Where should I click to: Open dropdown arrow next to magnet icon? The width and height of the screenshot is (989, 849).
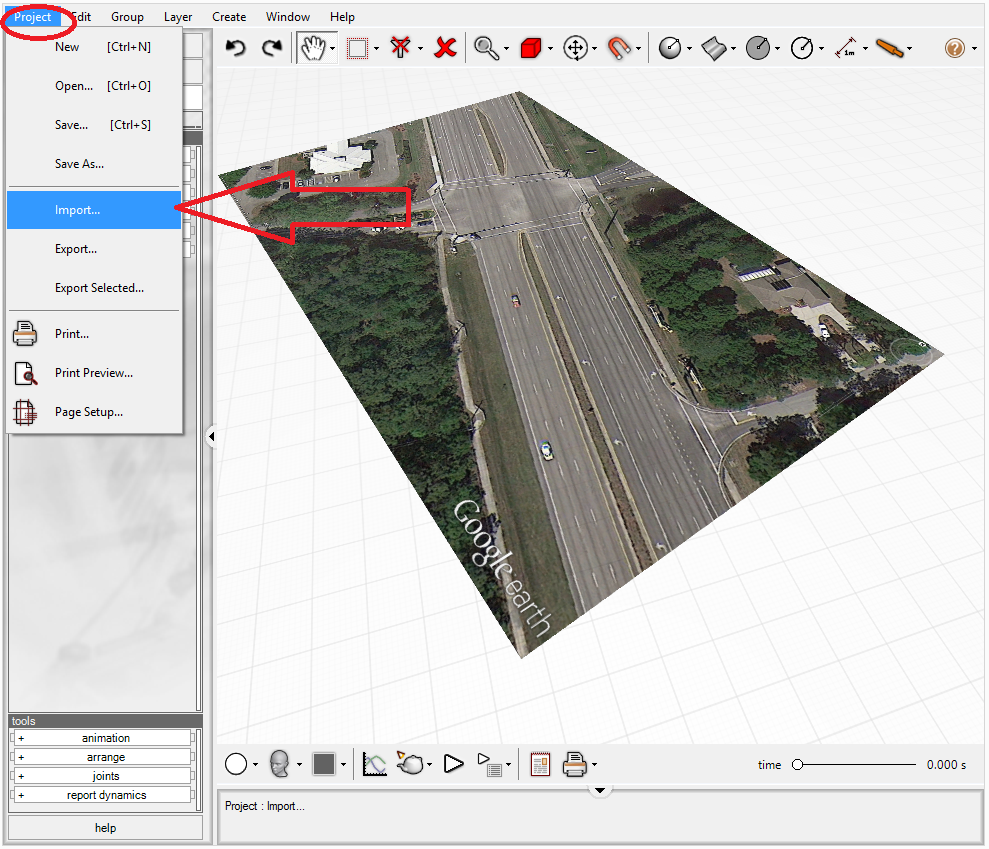(638, 49)
